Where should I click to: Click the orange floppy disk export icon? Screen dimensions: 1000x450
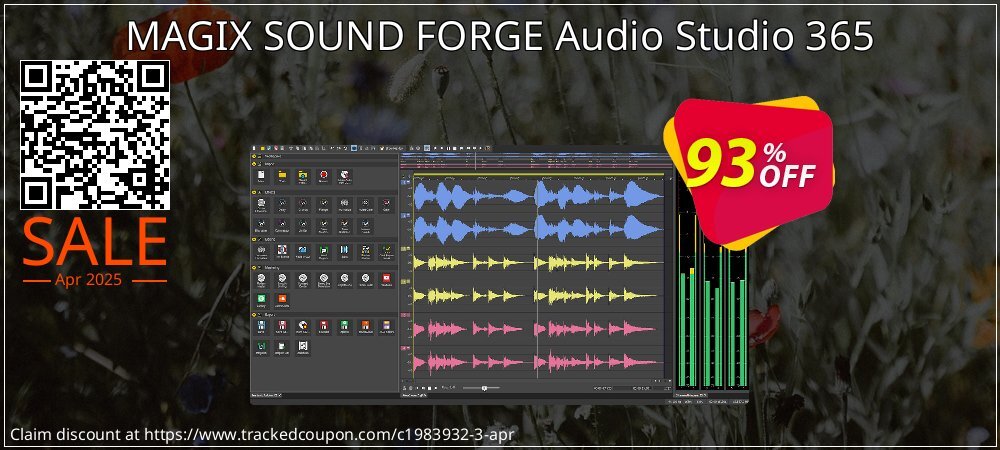point(365,324)
